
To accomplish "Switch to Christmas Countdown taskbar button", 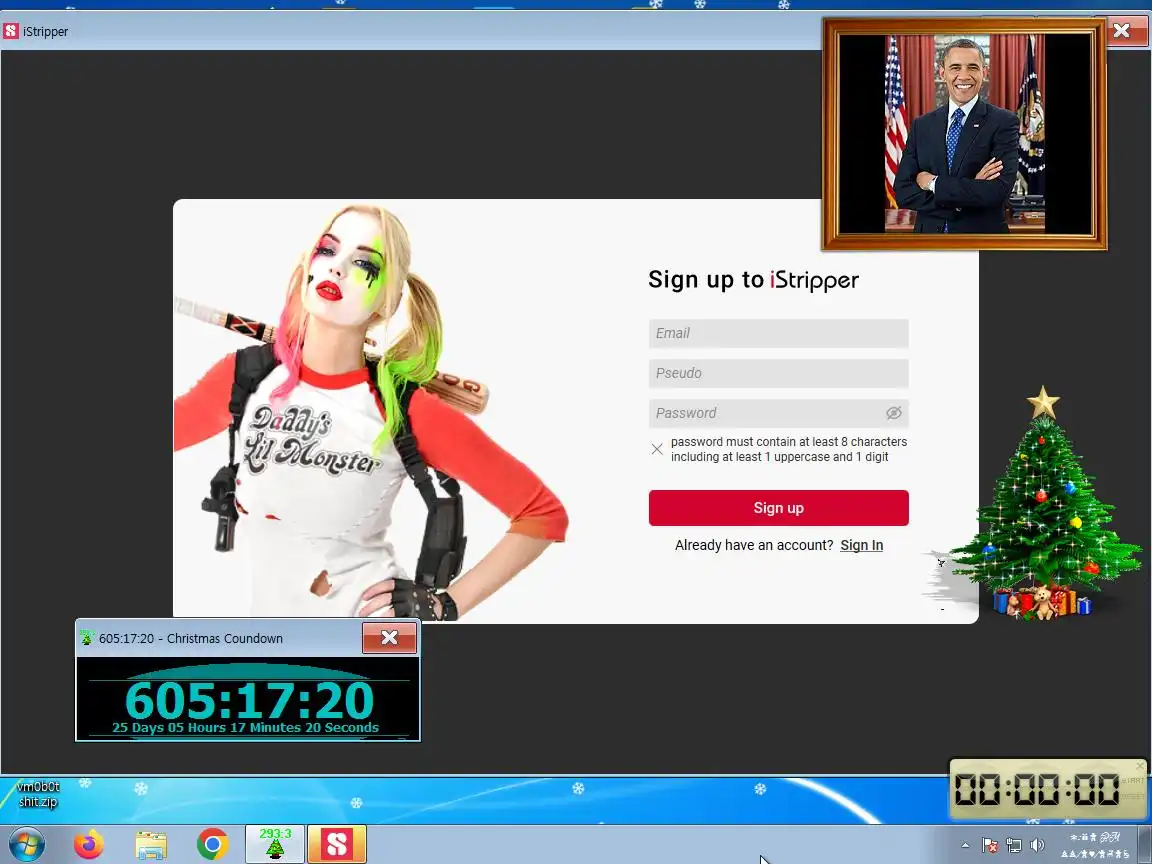I will pos(275,844).
